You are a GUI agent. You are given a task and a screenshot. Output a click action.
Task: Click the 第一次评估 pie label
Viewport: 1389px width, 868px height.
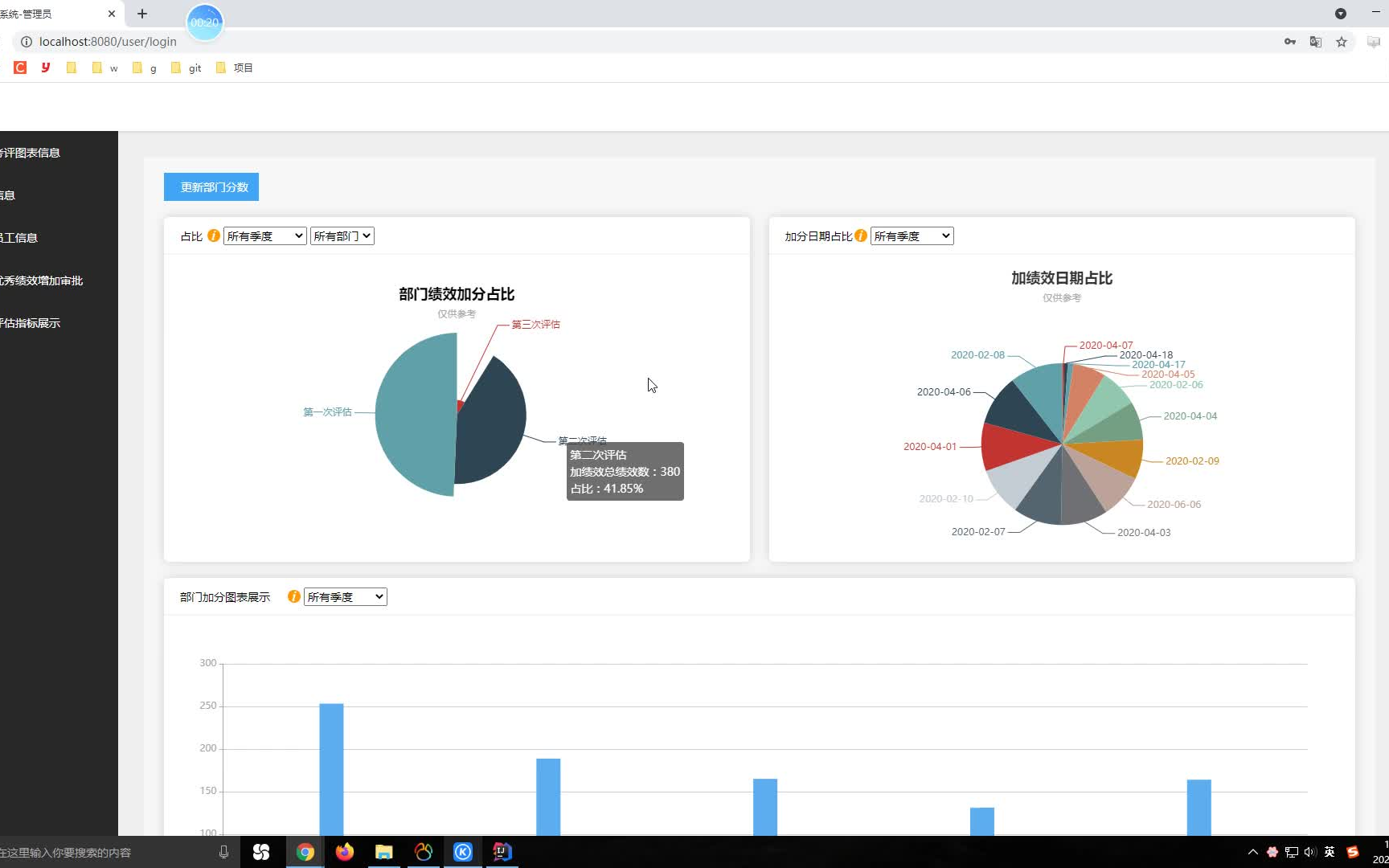pos(327,412)
